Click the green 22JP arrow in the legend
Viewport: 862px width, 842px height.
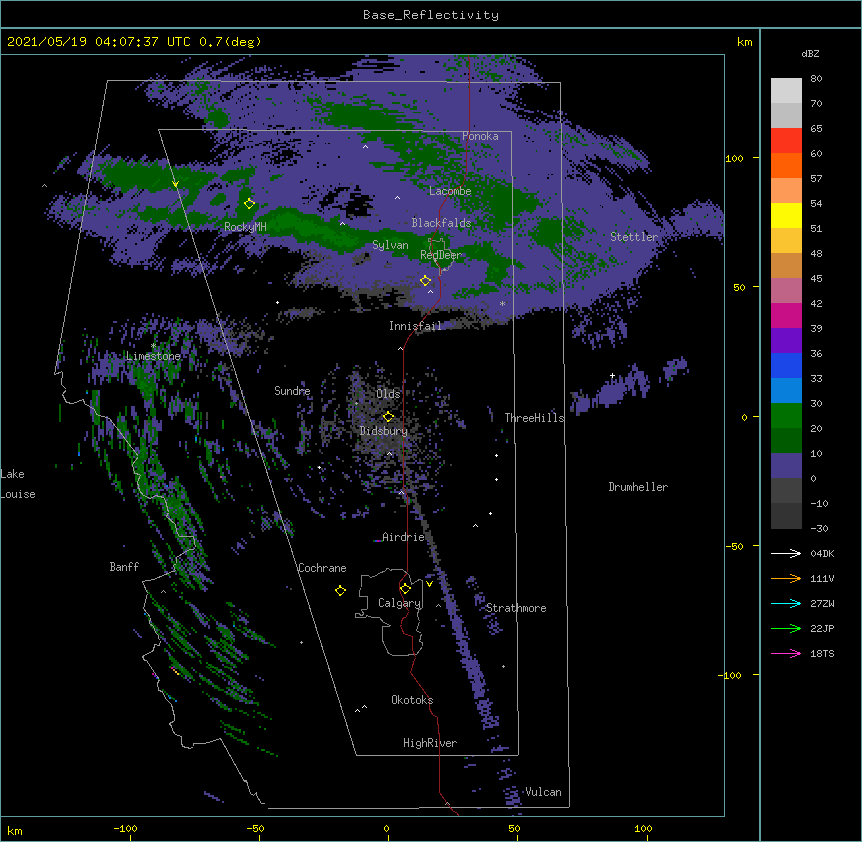pyautogui.click(x=786, y=628)
